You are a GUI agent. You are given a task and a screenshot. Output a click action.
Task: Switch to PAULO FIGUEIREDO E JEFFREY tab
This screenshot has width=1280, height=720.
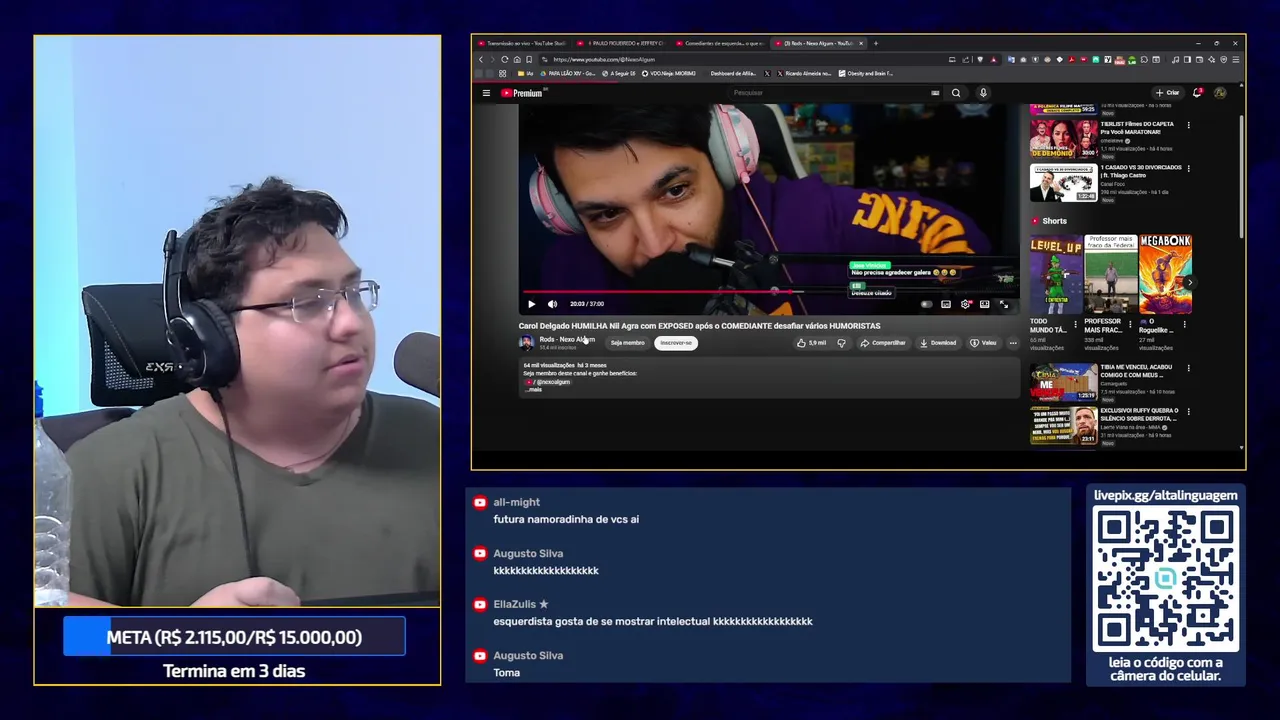621,43
